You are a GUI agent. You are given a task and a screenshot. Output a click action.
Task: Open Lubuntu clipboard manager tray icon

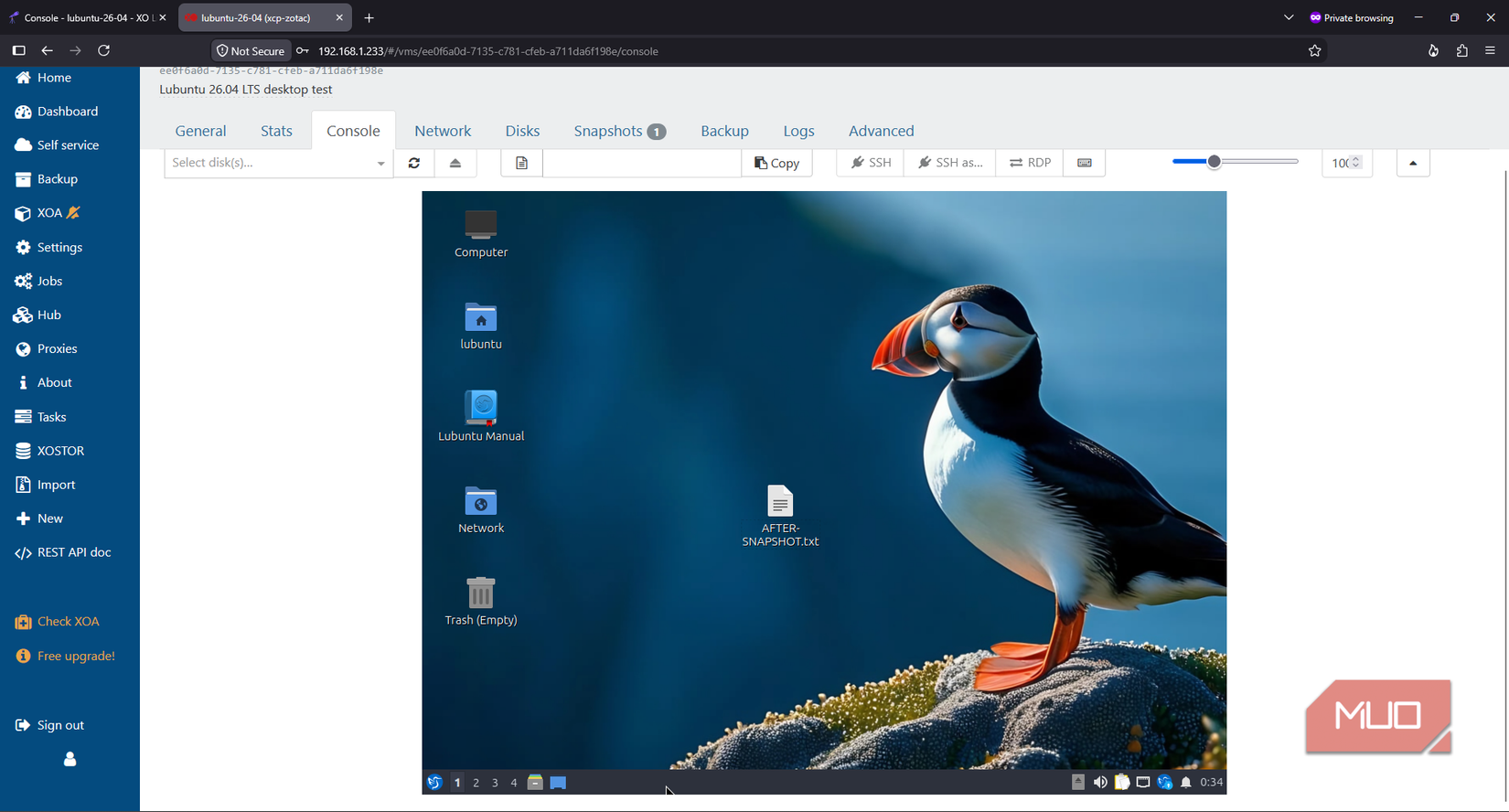coord(1122,783)
